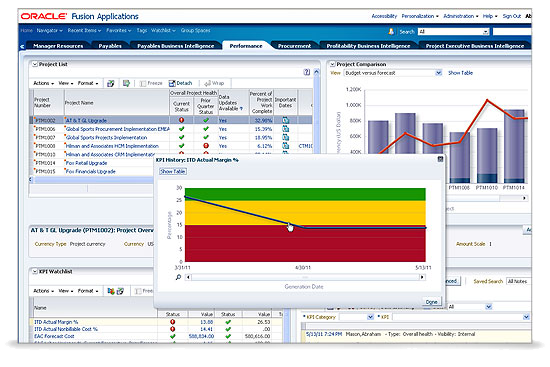550x367 pixels.
Task: Open the Navigator menu
Action: (x=49, y=31)
